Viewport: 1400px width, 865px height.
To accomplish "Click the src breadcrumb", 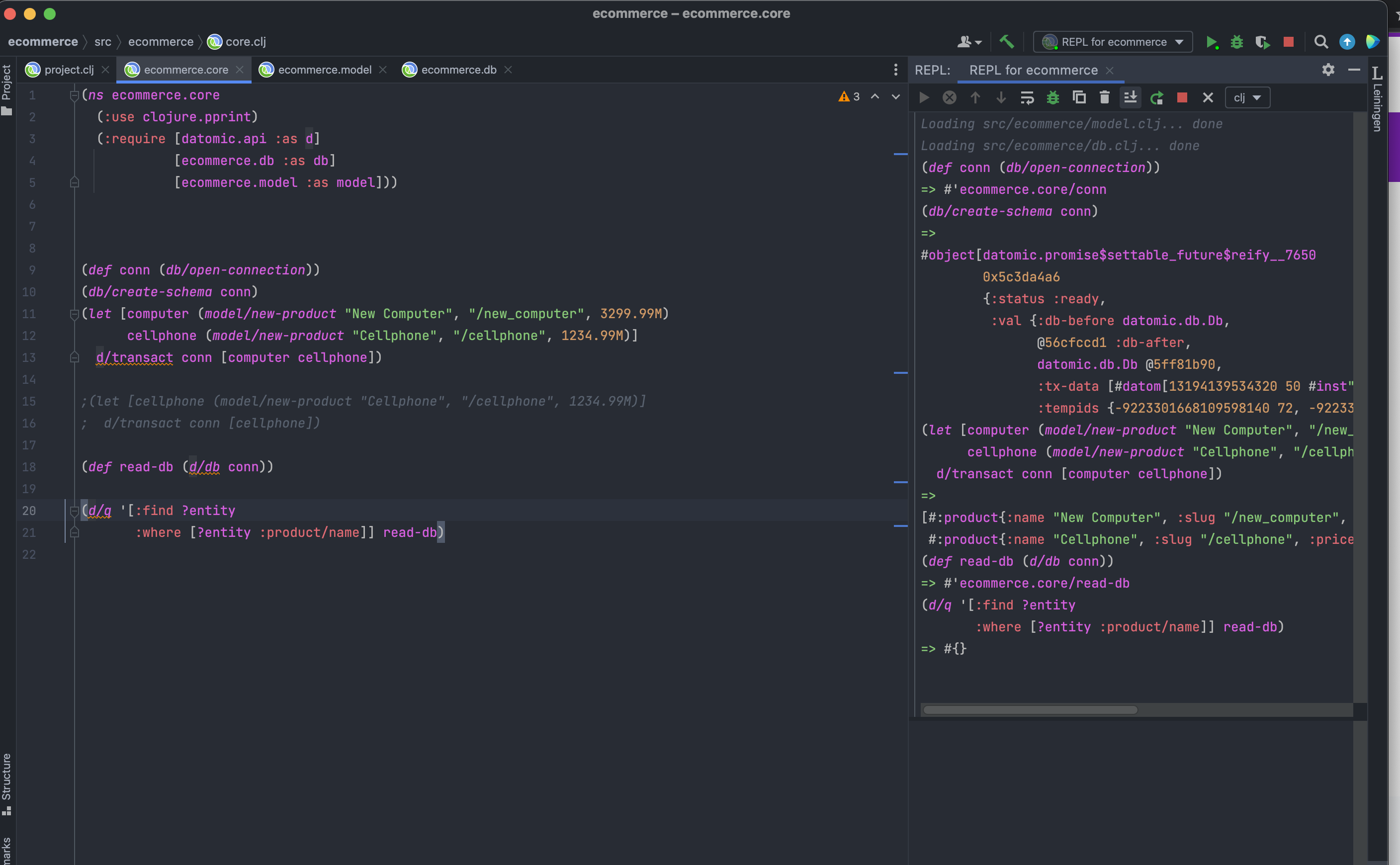I will 103,42.
